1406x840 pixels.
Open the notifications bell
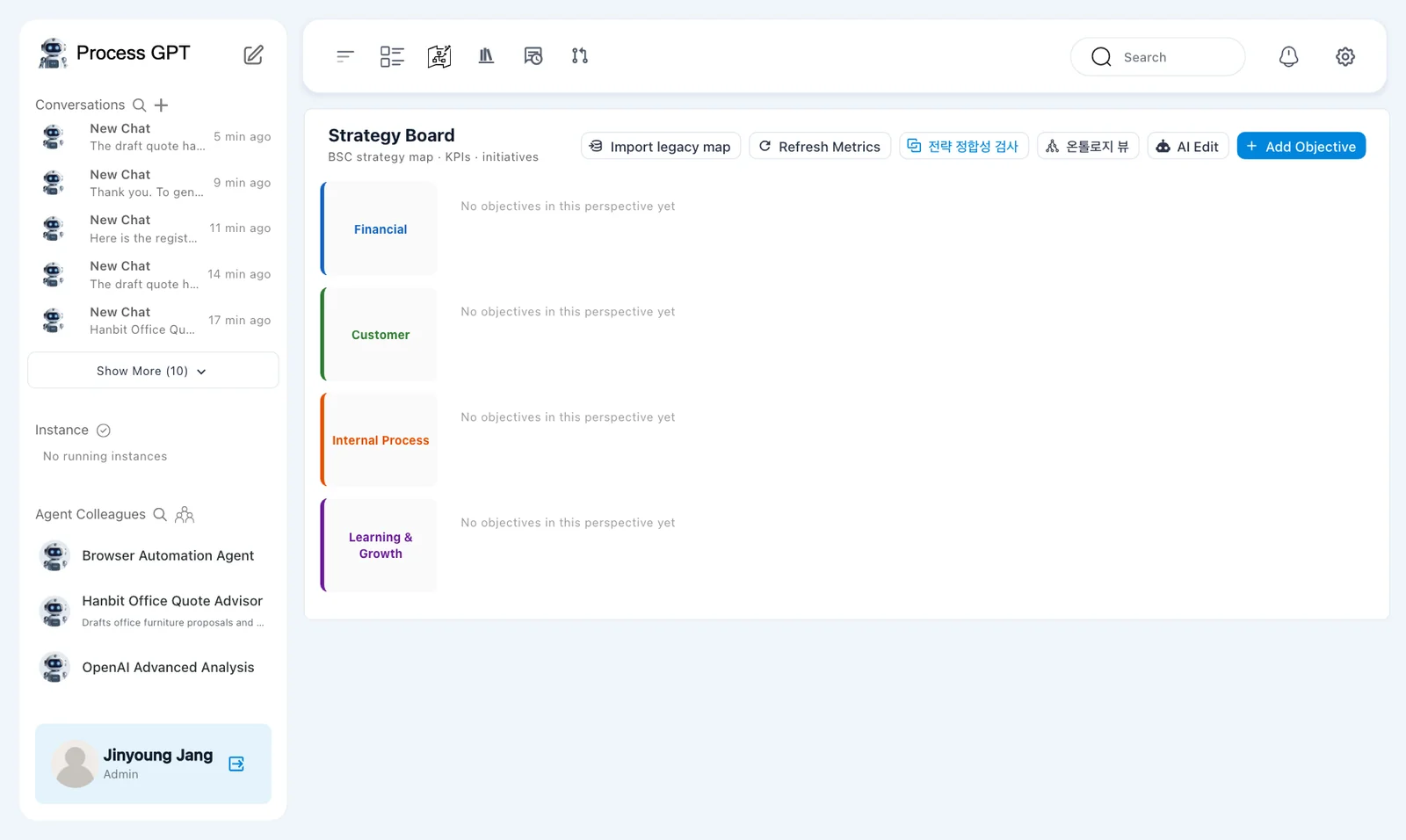coord(1288,56)
